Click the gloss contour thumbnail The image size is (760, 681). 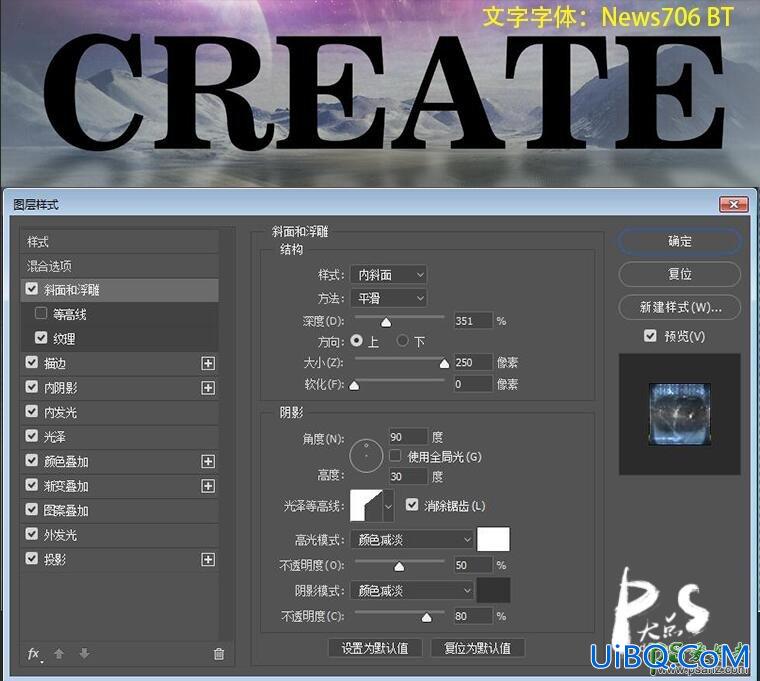(x=366, y=507)
